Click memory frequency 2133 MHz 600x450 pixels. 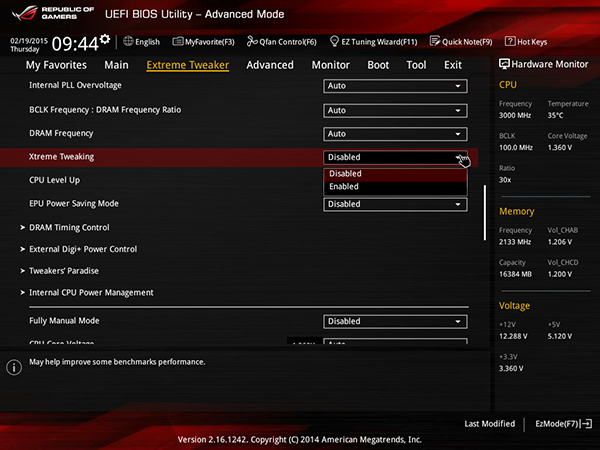click(515, 242)
